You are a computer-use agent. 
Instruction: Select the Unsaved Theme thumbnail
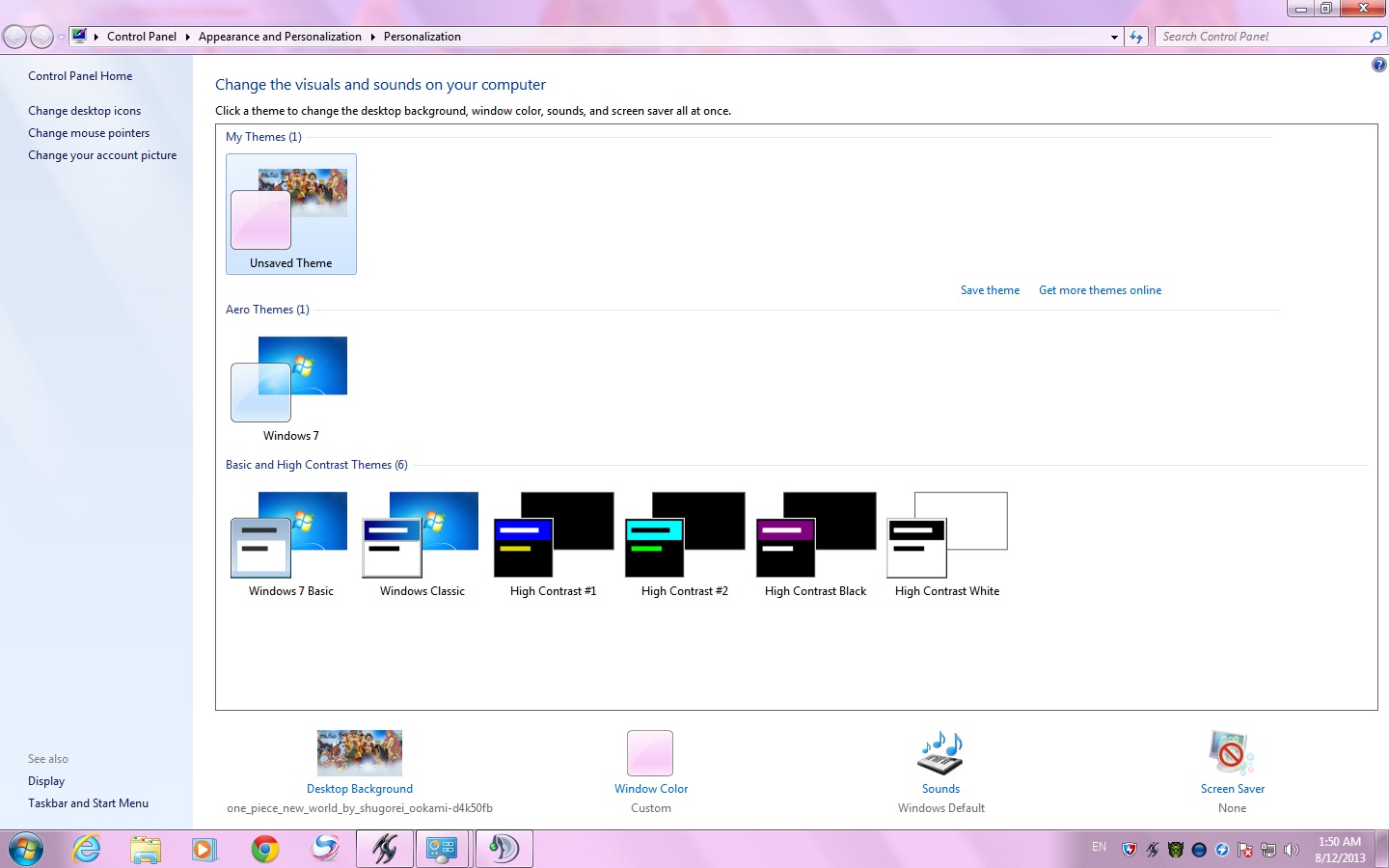[x=291, y=214]
